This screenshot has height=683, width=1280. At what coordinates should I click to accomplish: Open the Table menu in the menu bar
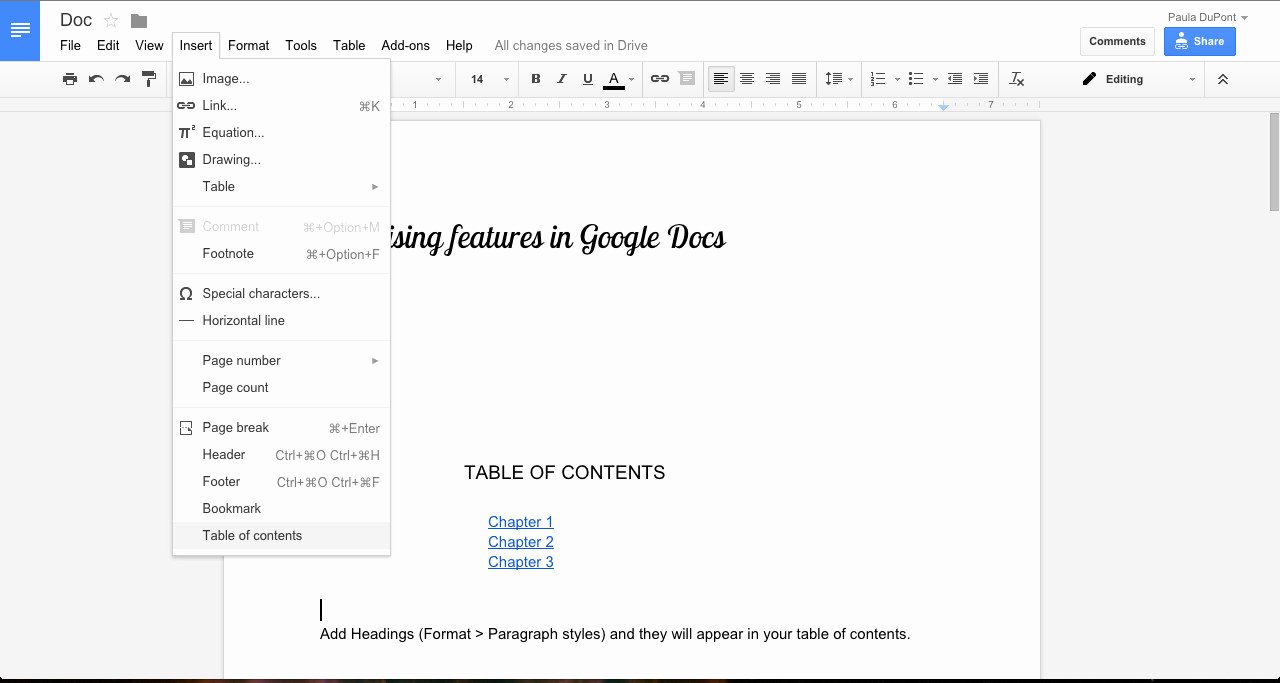349,45
